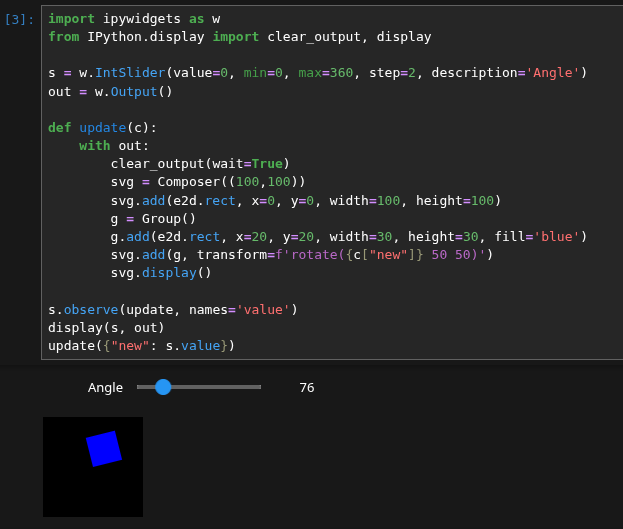Click the 'with out:' line
This screenshot has height=529, width=623.
point(114,145)
